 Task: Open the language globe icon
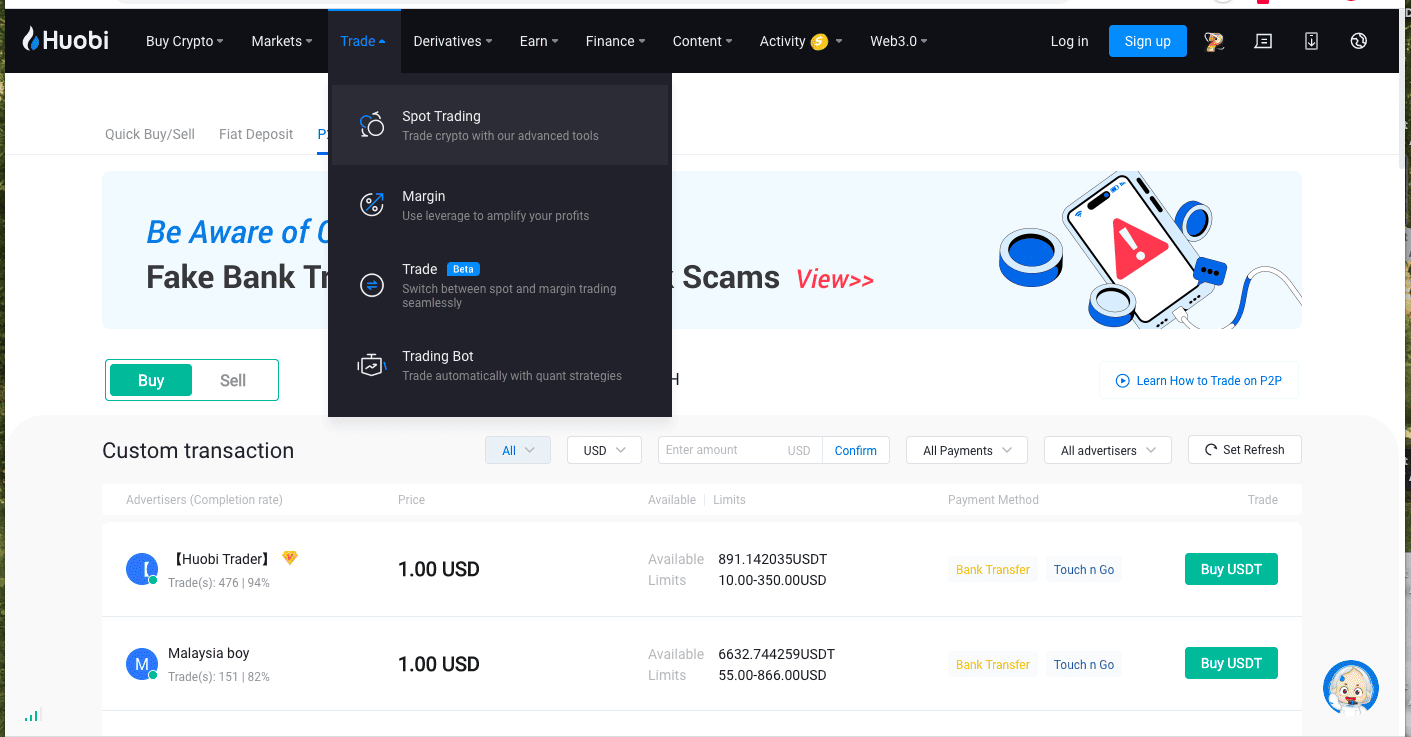(1358, 41)
